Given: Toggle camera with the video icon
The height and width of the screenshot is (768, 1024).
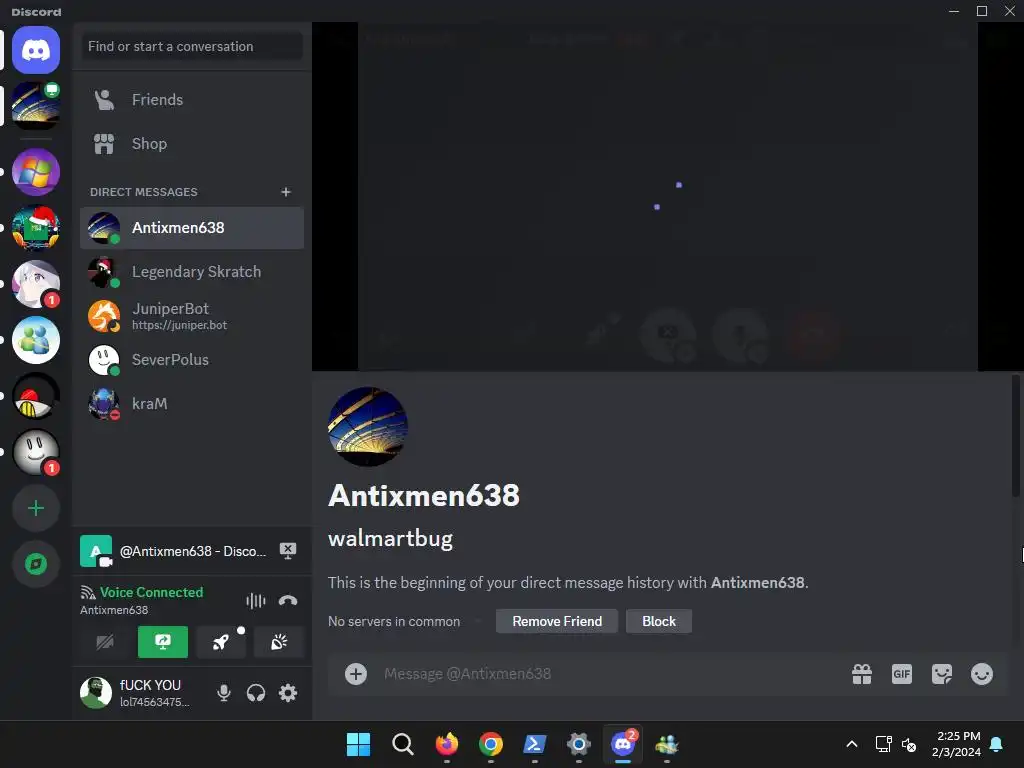Looking at the screenshot, I should coord(104,642).
